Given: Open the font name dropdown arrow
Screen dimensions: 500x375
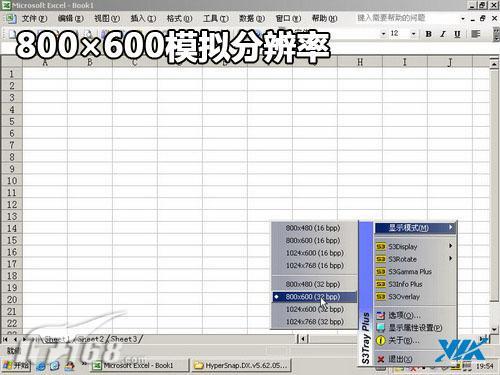Looking at the screenshot, I should [x=383, y=34].
